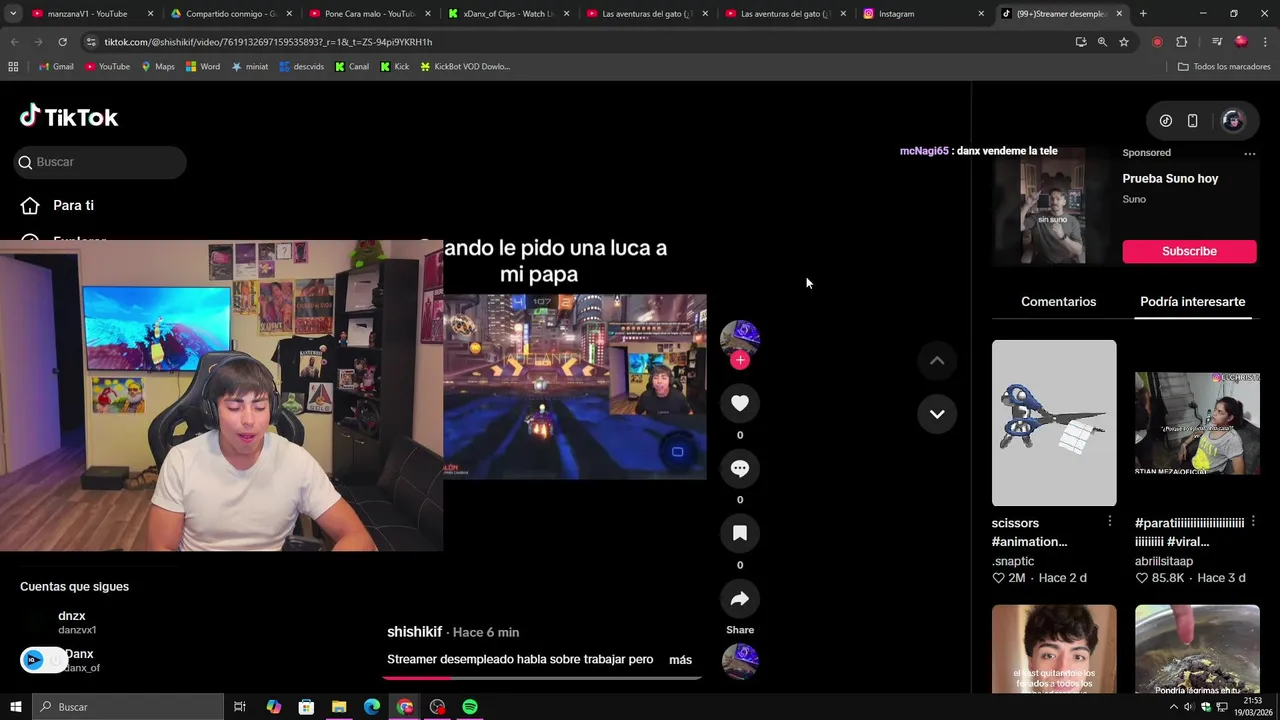This screenshot has height=720, width=1280.
Task: Go to Para ti home icon
Action: point(30,205)
